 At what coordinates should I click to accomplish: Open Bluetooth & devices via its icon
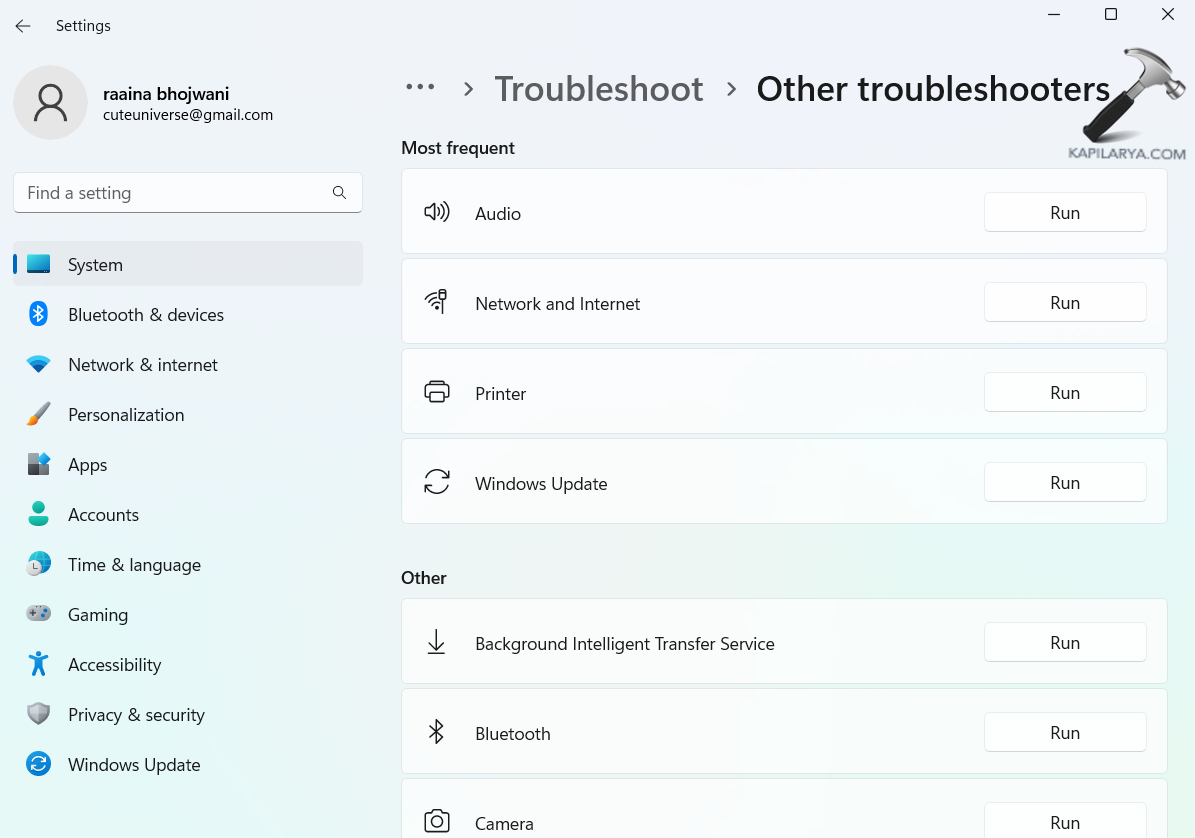coord(38,314)
